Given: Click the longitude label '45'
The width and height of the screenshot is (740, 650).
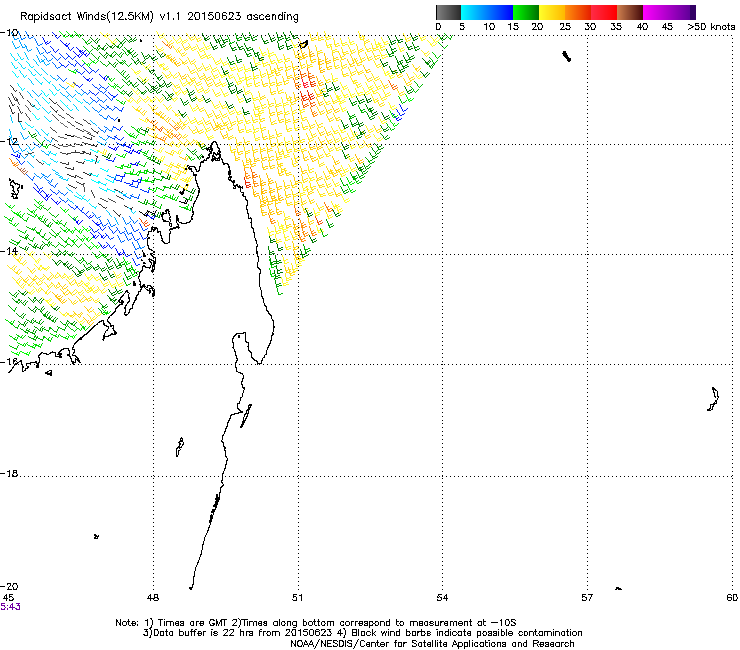Looking at the screenshot, I should (x=8, y=598).
